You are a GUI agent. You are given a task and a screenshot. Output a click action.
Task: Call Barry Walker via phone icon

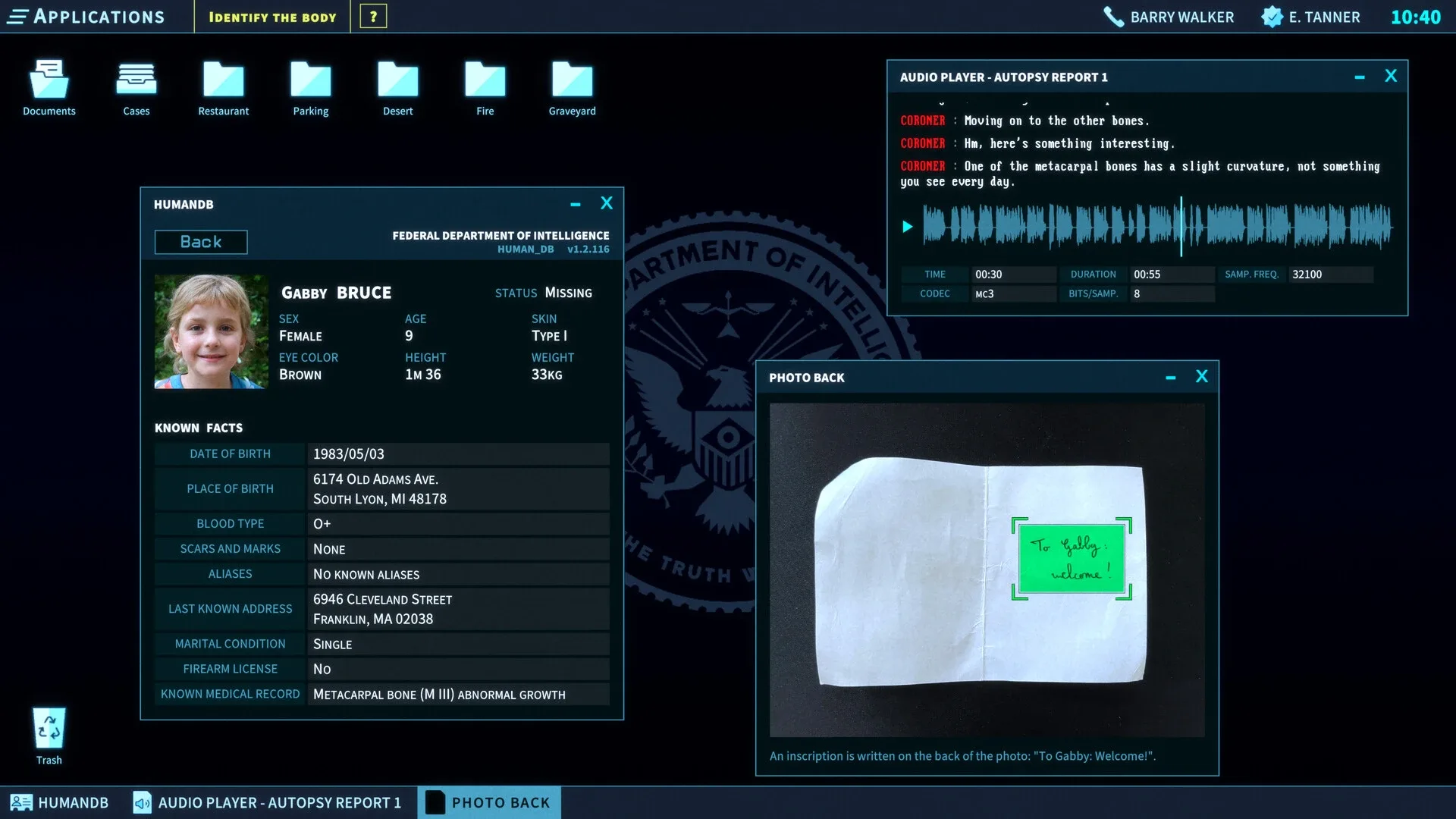(x=1113, y=17)
